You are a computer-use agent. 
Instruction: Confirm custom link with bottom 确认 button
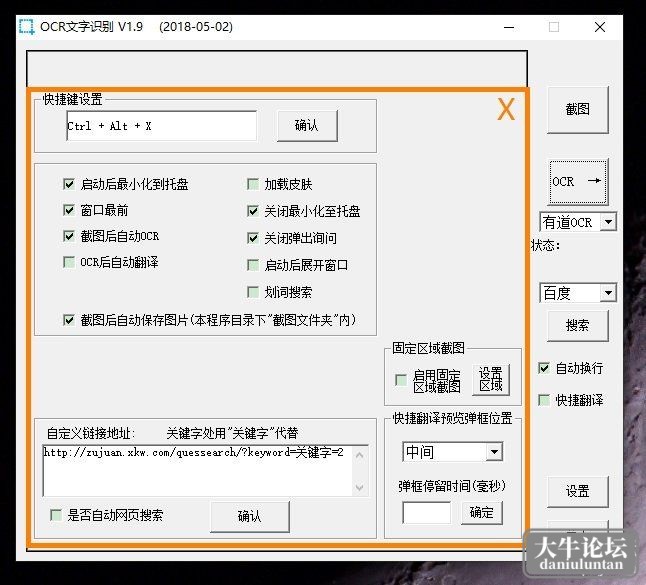tap(250, 517)
